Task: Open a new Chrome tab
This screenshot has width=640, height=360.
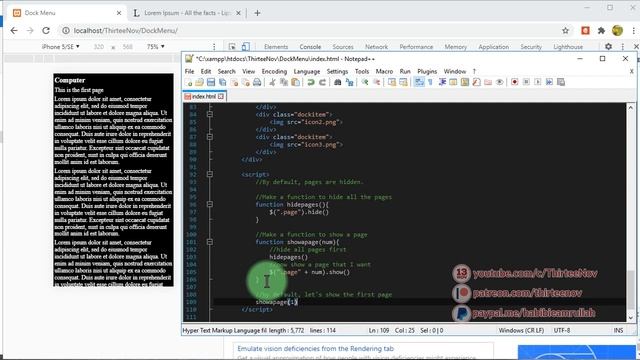Action: pos(257,13)
